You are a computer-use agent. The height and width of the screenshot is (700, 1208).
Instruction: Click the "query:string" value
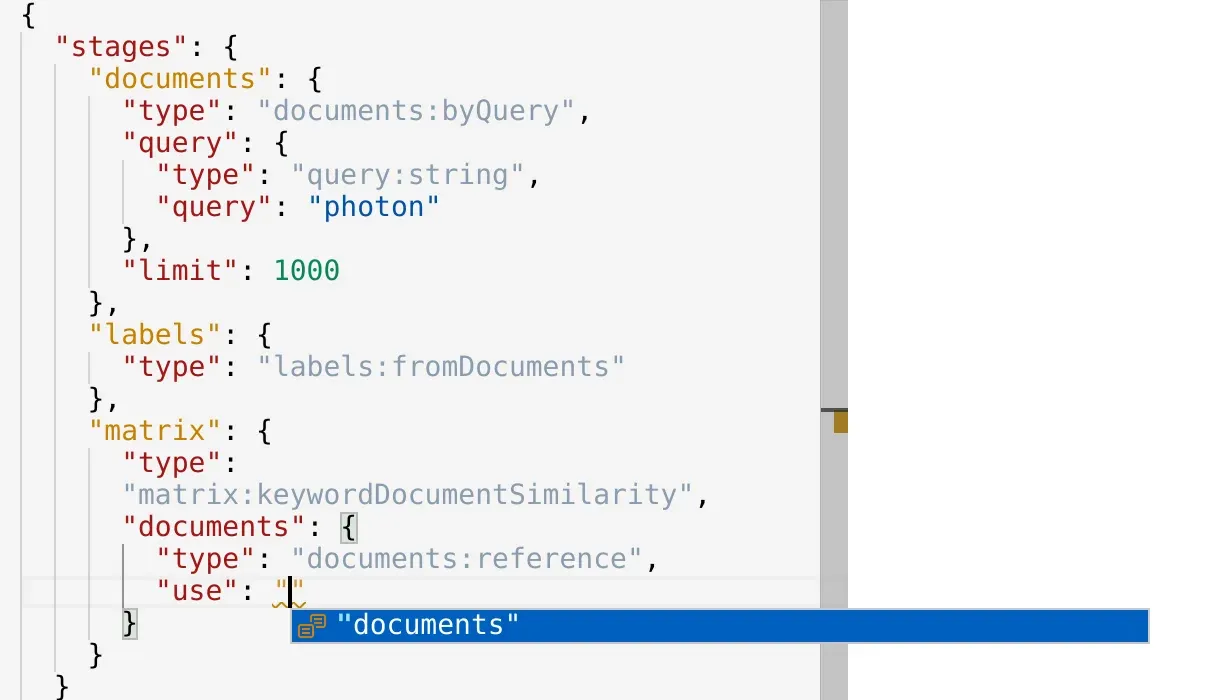(408, 174)
